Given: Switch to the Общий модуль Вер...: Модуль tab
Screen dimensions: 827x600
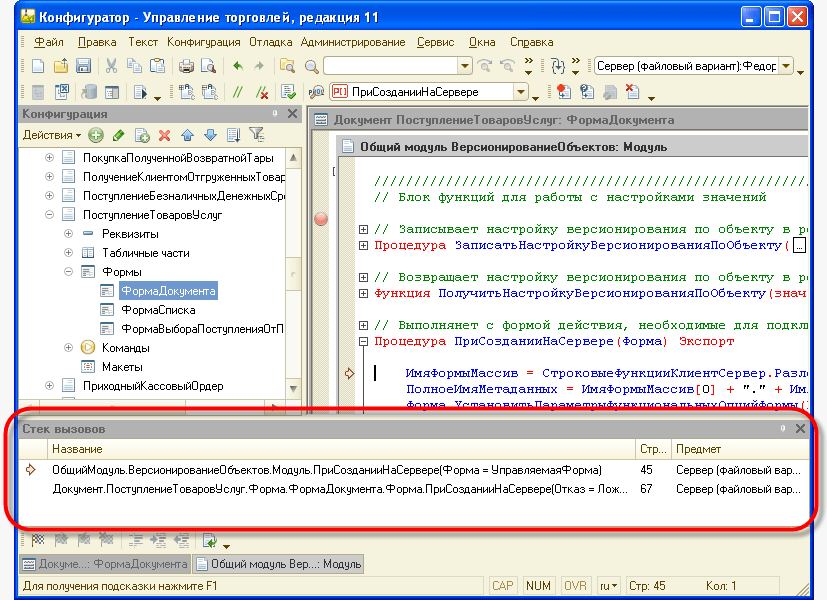Looking at the screenshot, I should tap(278, 564).
